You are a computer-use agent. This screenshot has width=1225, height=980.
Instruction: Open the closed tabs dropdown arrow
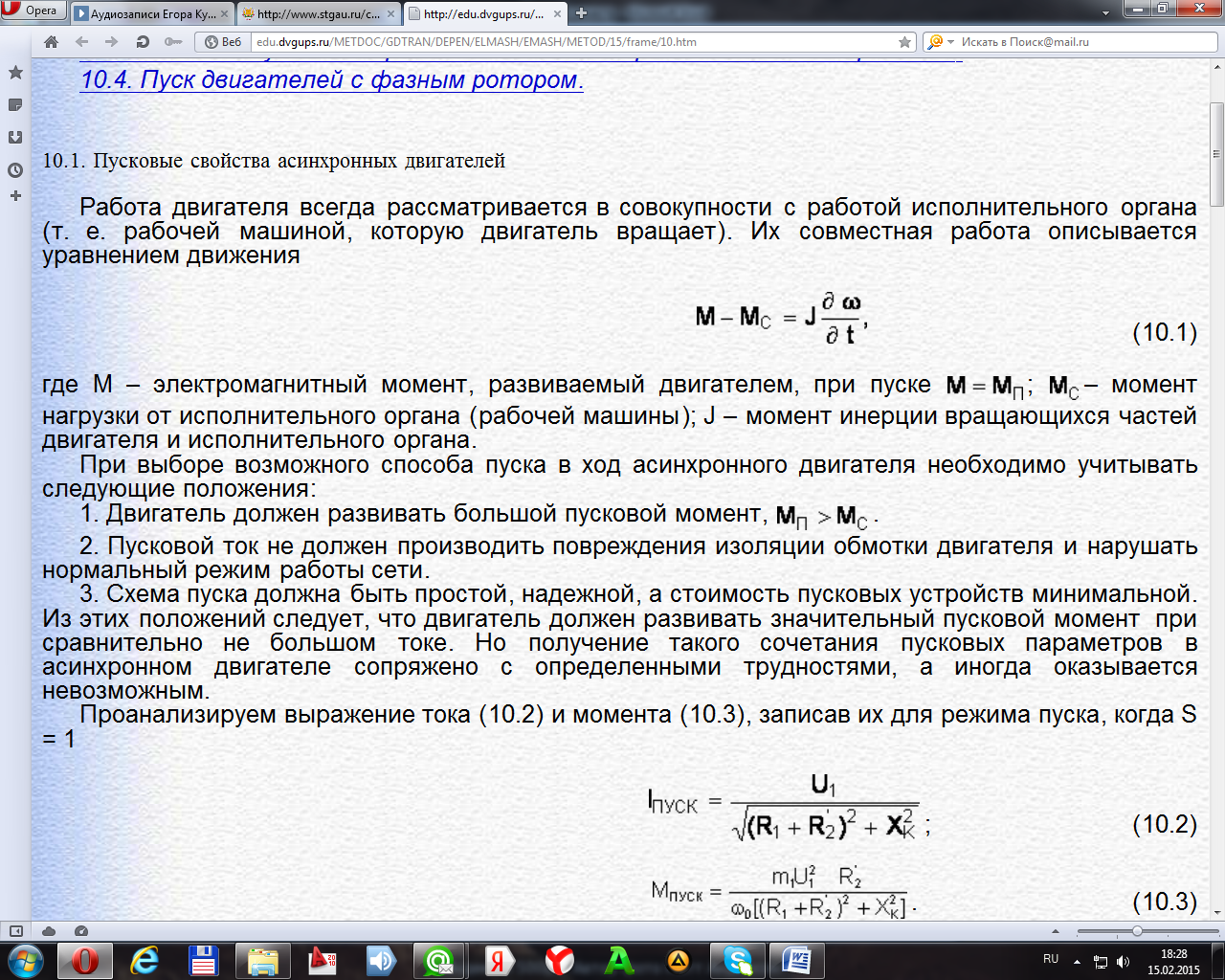[x=1105, y=13]
